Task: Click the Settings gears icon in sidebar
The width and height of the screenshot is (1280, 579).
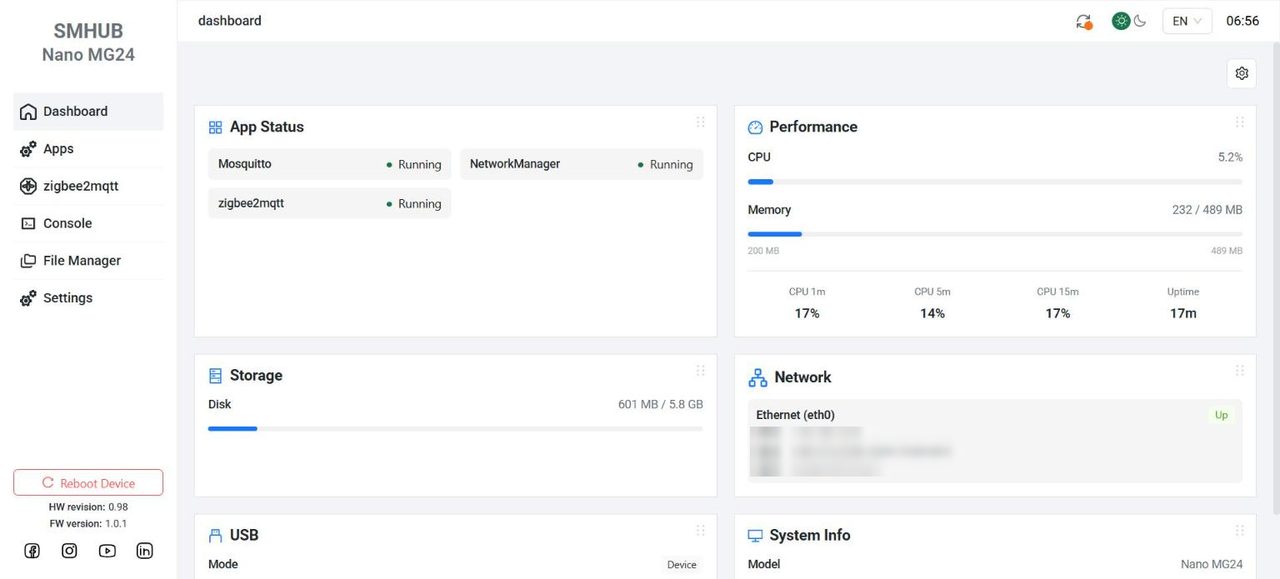Action: click(x=28, y=298)
